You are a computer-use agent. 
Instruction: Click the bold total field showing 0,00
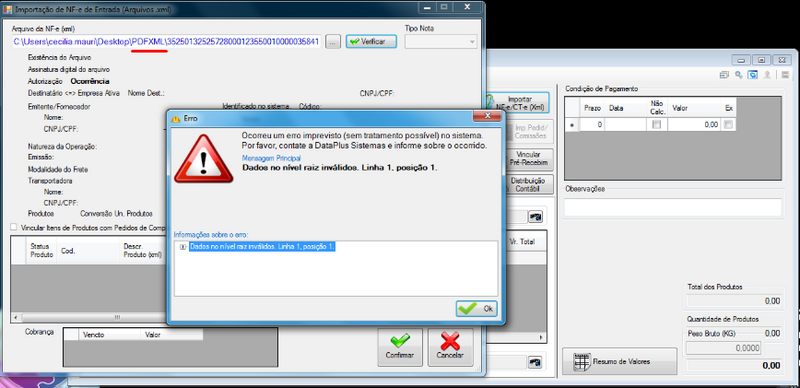[734, 366]
